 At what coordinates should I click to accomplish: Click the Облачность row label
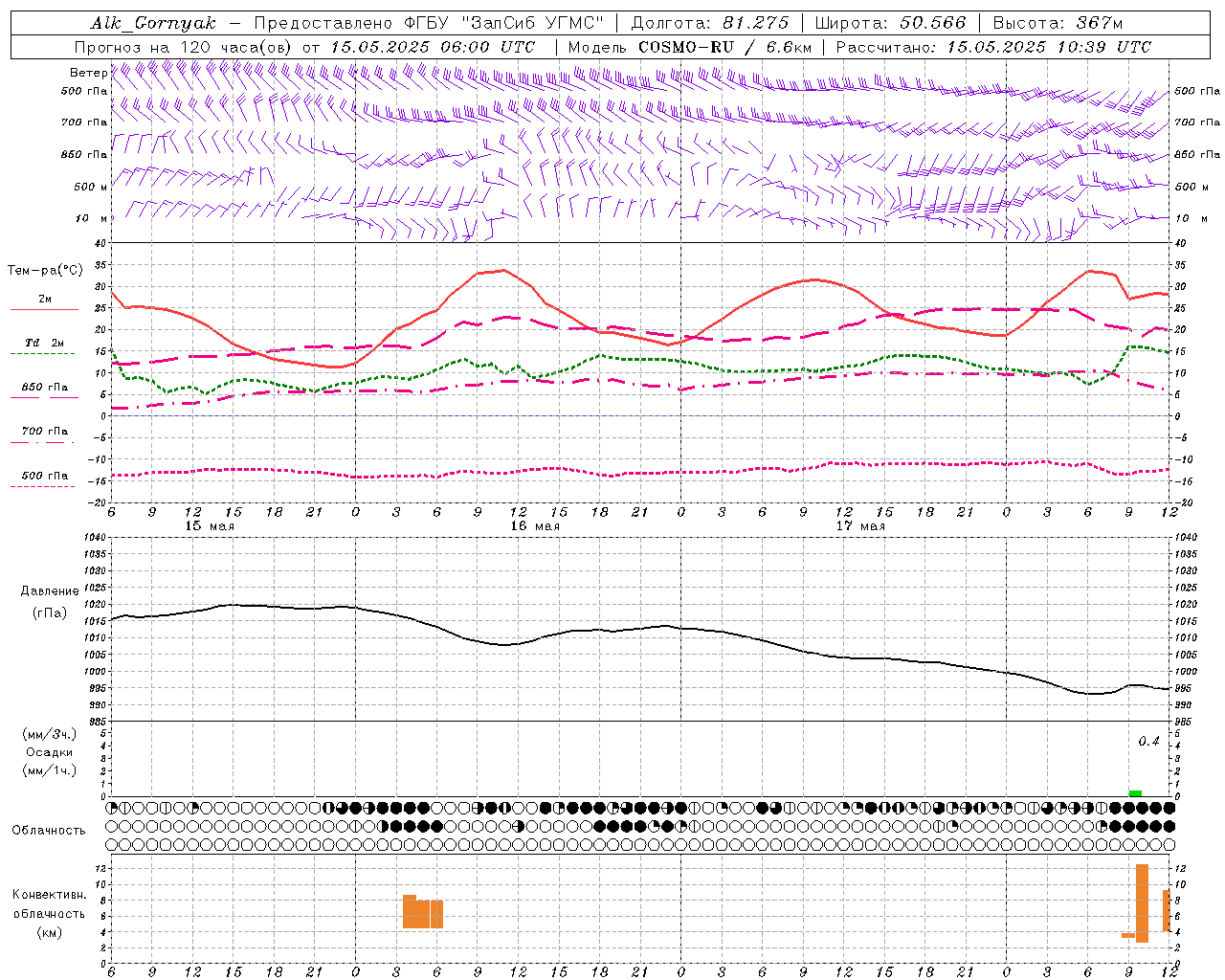(x=49, y=830)
